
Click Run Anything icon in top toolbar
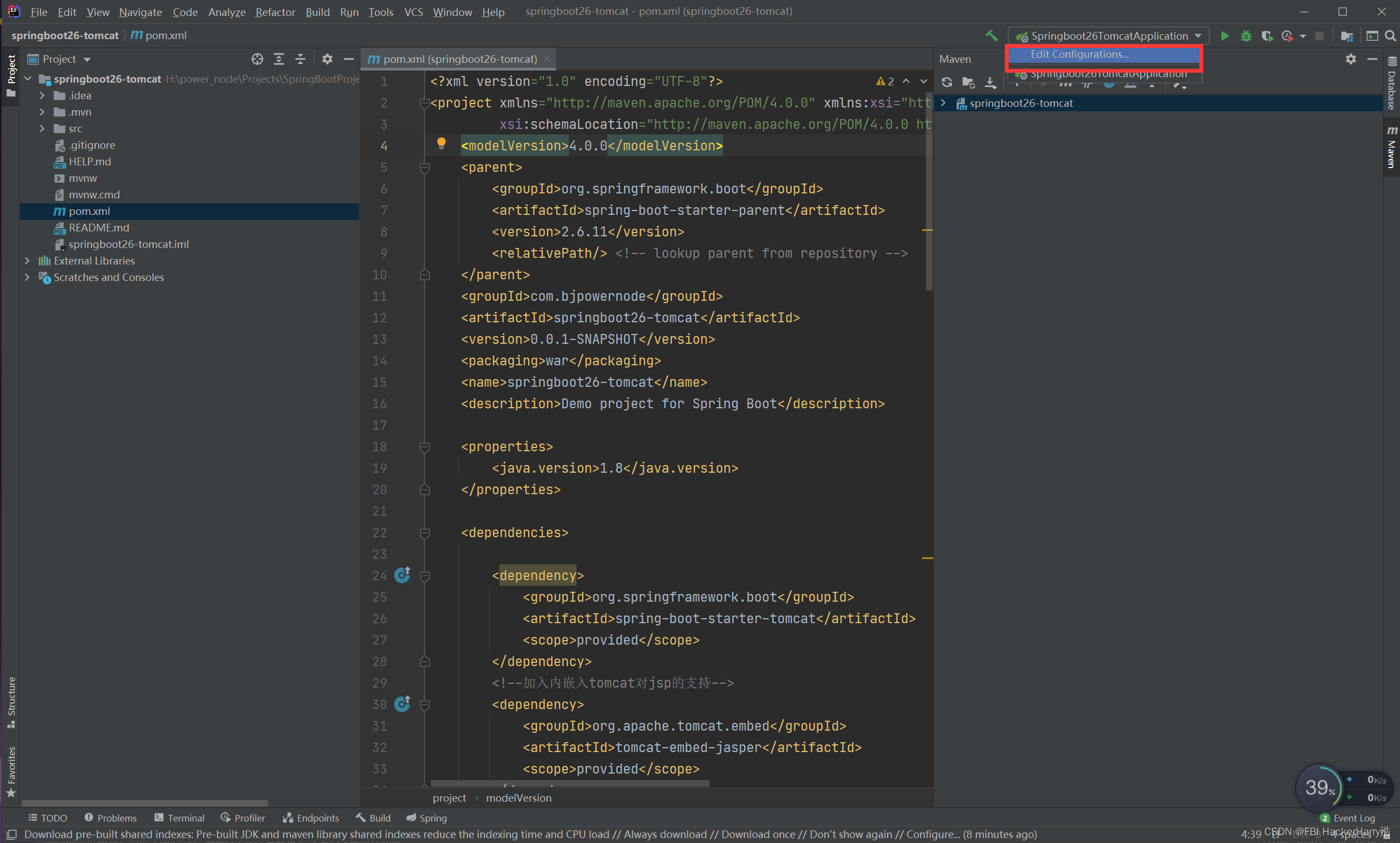pyautogui.click(x=1372, y=36)
